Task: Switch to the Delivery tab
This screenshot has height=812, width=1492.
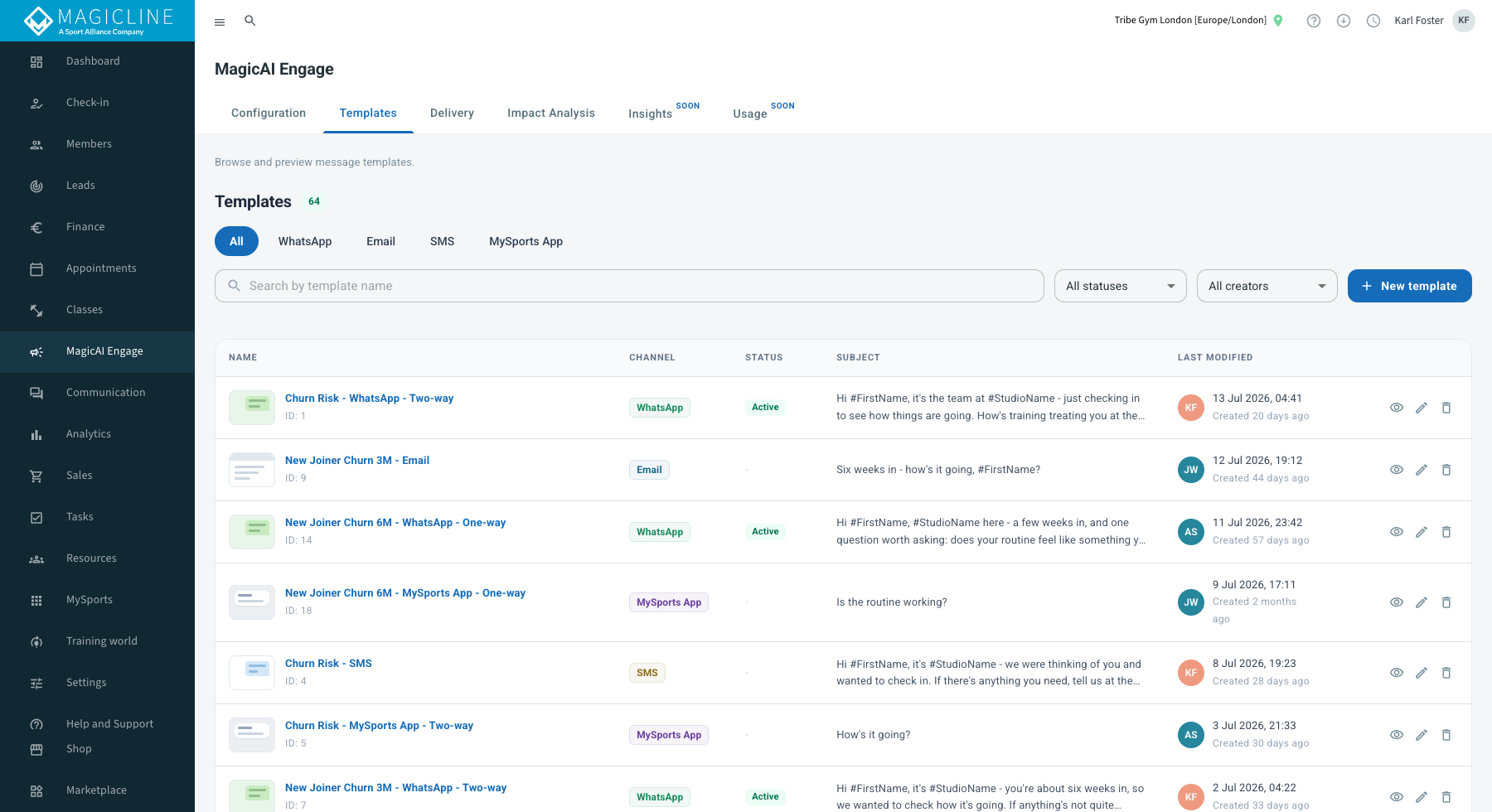Action: click(x=452, y=114)
